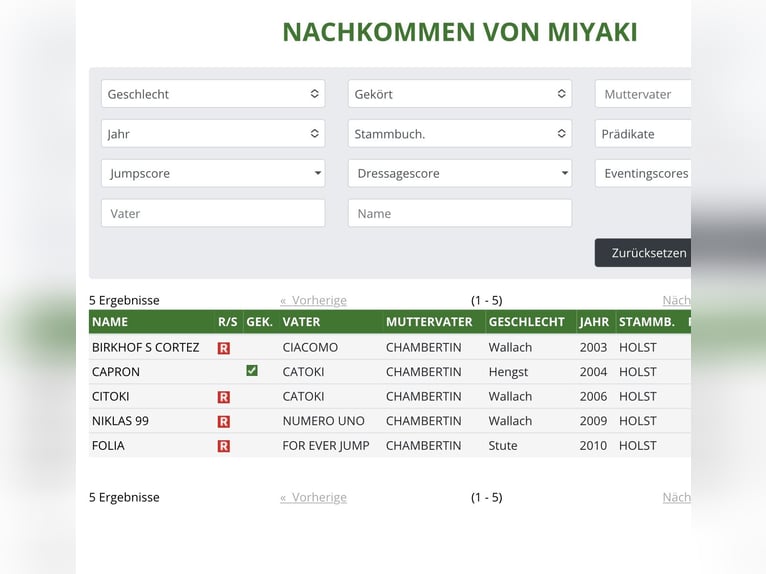Image resolution: width=766 pixels, height=574 pixels.
Task: Toggle the green Gek. checkmark for CAPRON
Action: click(252, 371)
